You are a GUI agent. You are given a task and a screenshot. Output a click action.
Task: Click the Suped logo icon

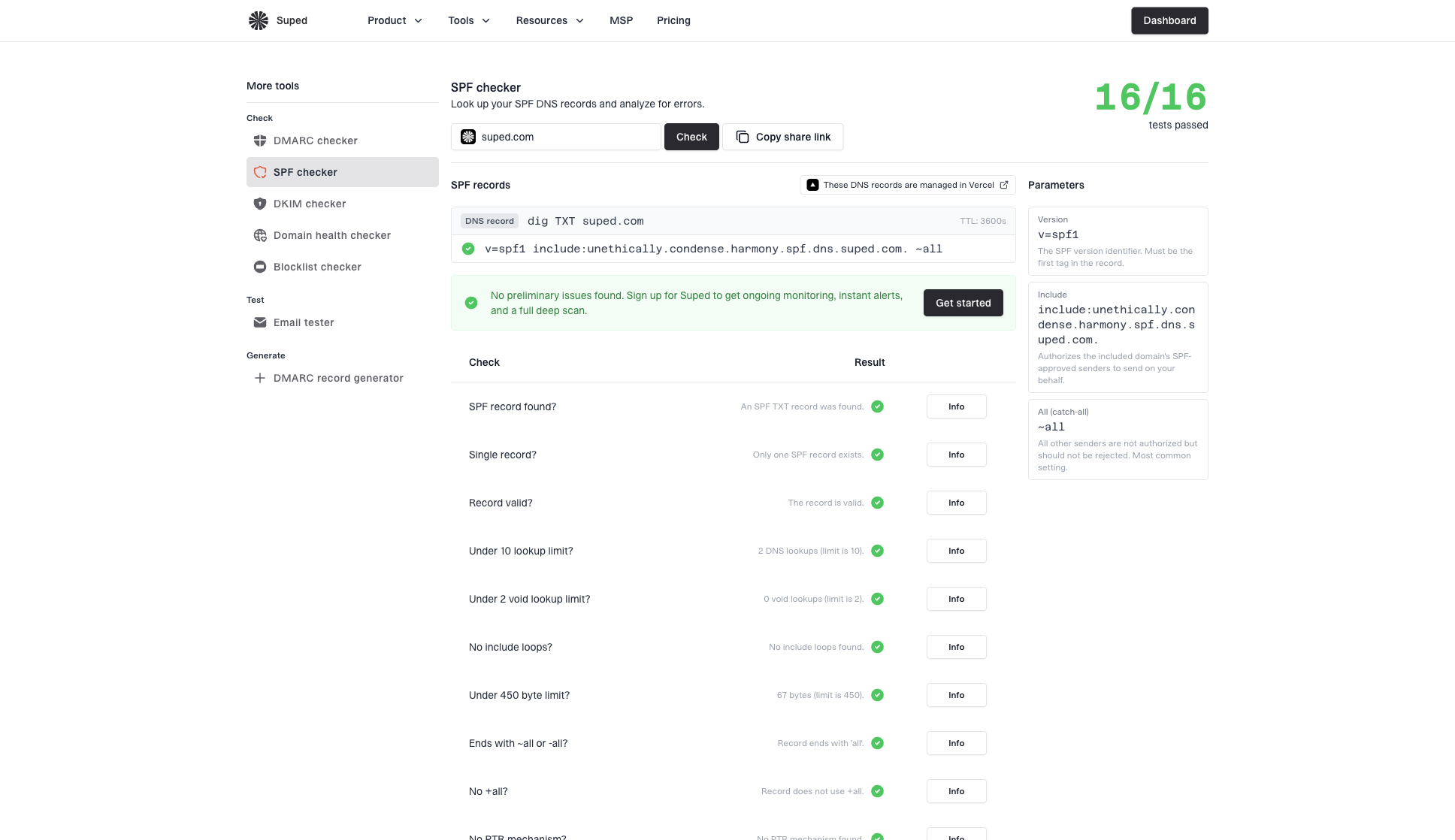(259, 20)
